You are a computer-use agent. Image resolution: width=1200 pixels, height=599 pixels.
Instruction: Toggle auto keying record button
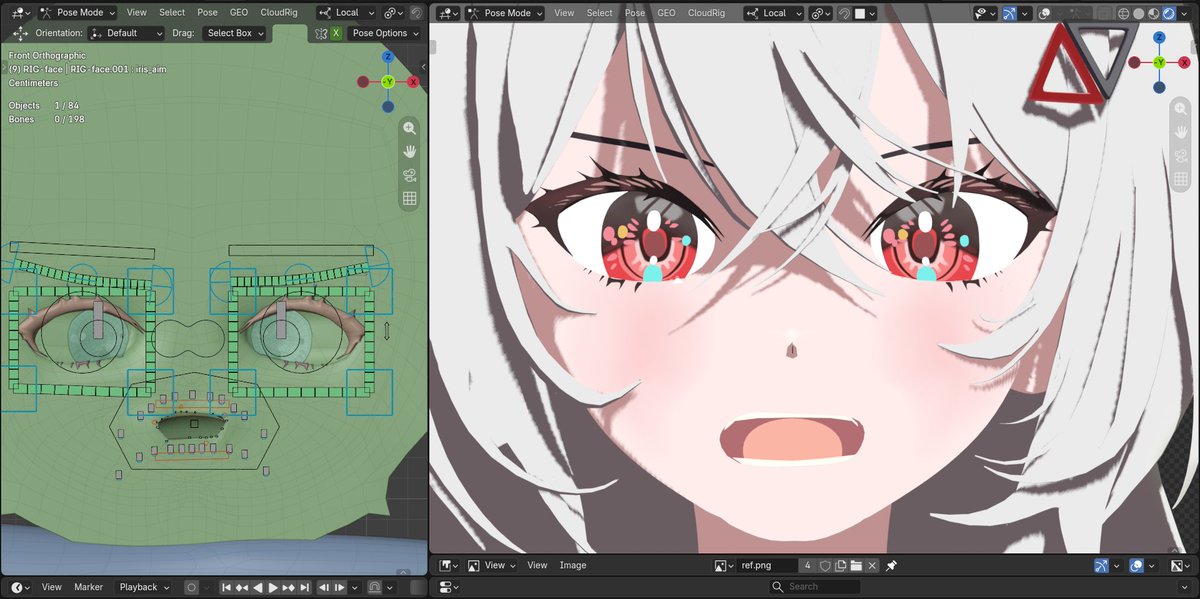click(x=192, y=587)
